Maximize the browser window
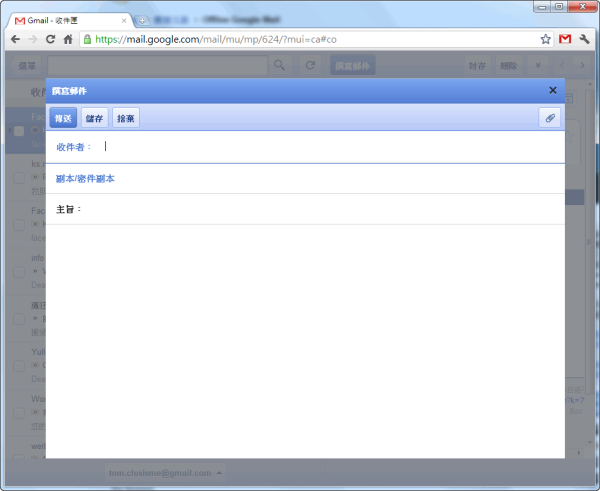The width and height of the screenshot is (600, 491). point(559,7)
